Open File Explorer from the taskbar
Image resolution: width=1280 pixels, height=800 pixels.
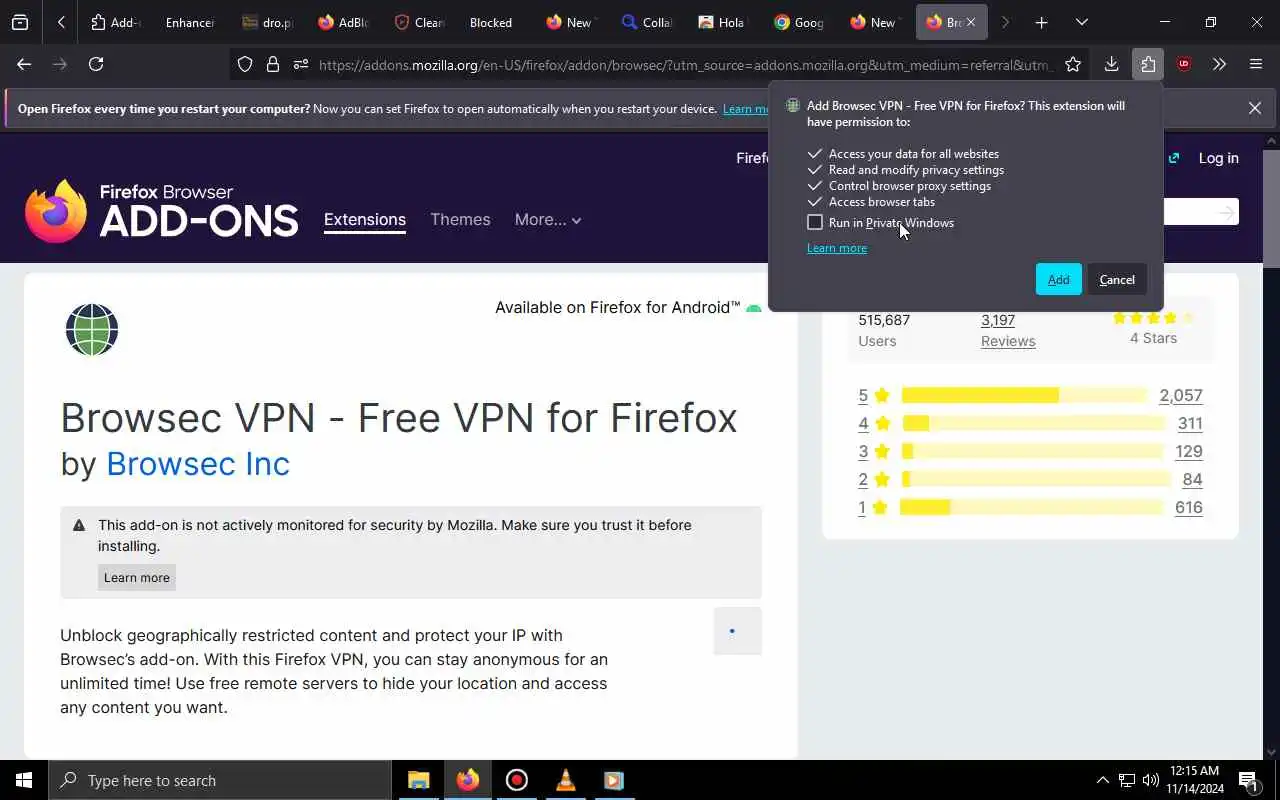pos(419,780)
